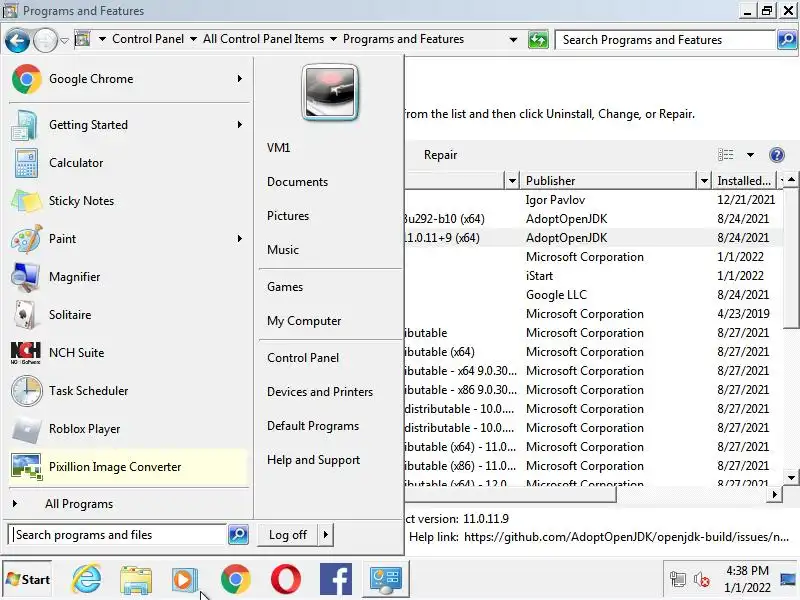Click the Back navigation arrow
The width and height of the screenshot is (800, 600).
pyautogui.click(x=17, y=40)
